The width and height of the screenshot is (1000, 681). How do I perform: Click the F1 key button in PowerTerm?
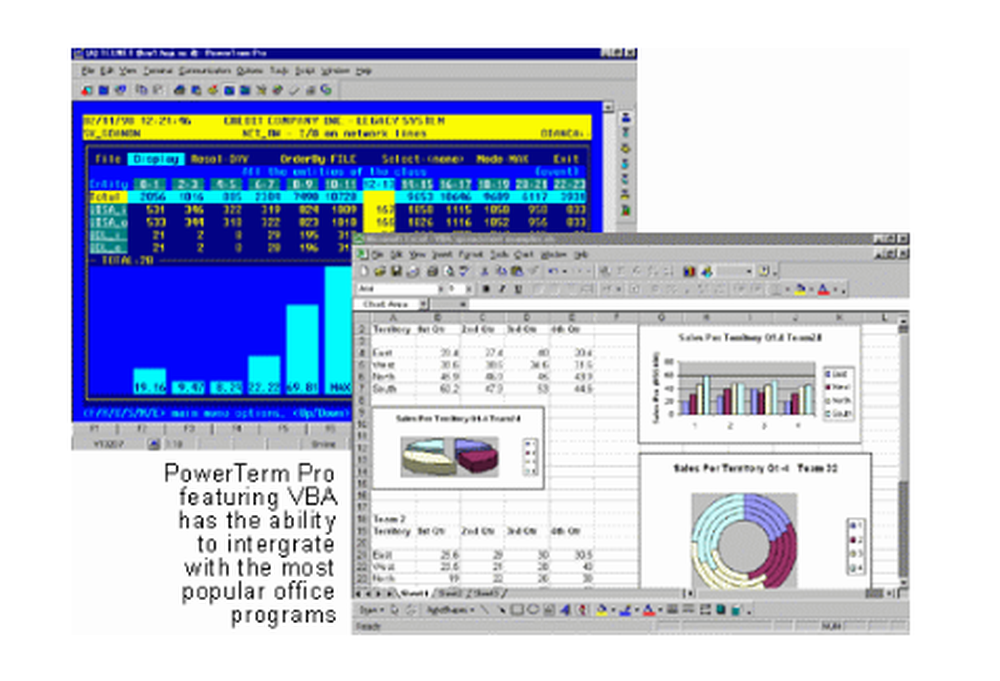point(94,429)
